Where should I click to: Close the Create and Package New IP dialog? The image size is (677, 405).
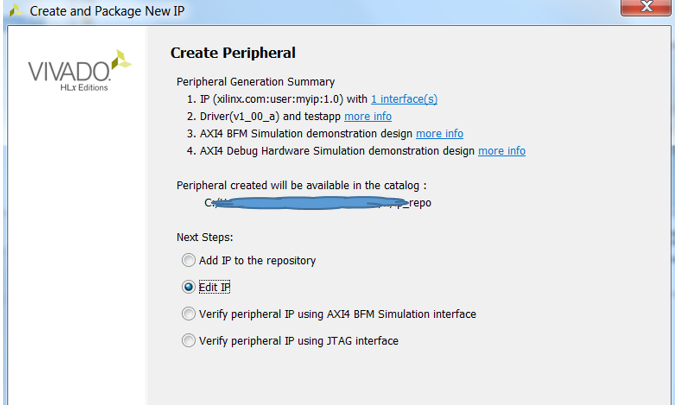(x=645, y=9)
